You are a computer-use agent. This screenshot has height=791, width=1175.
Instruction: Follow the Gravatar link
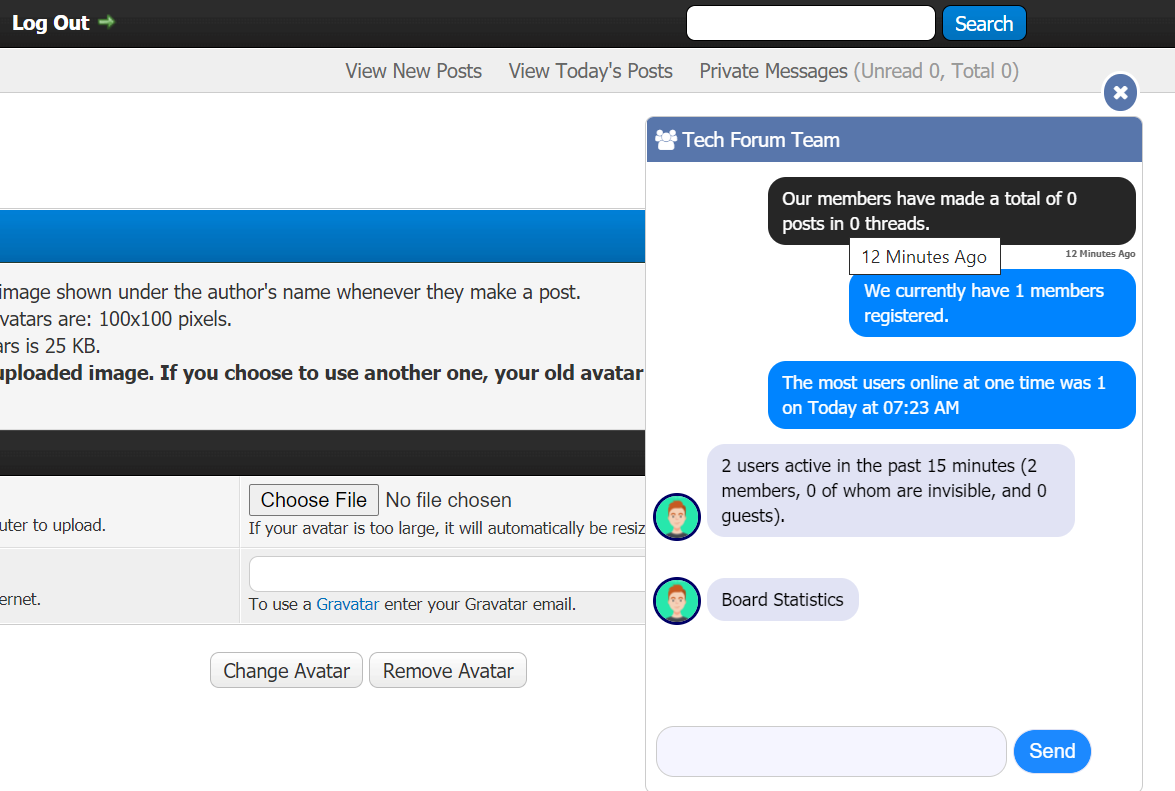click(x=347, y=604)
